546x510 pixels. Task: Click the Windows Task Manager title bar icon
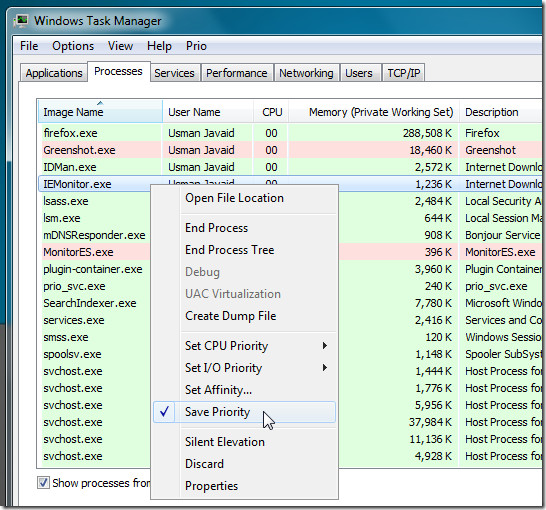pyautogui.click(x=22, y=21)
